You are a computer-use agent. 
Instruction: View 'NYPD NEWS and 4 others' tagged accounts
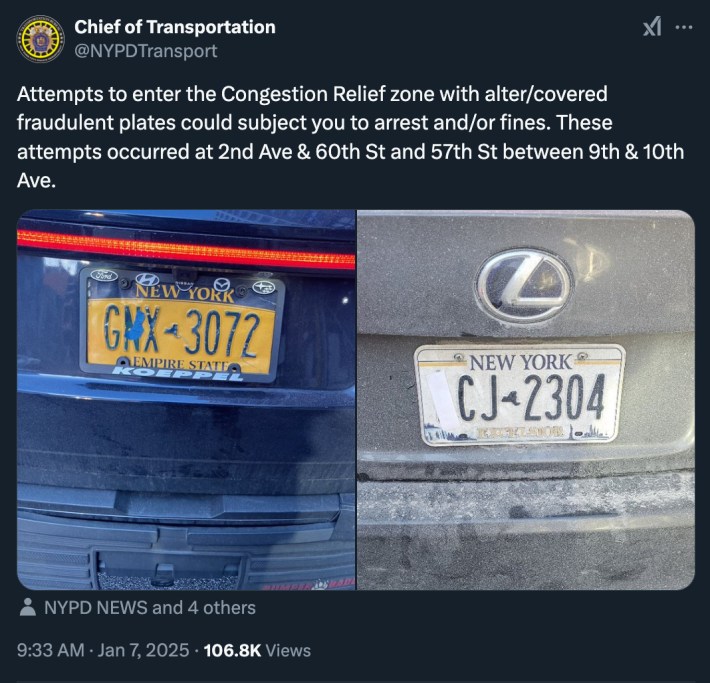150,607
